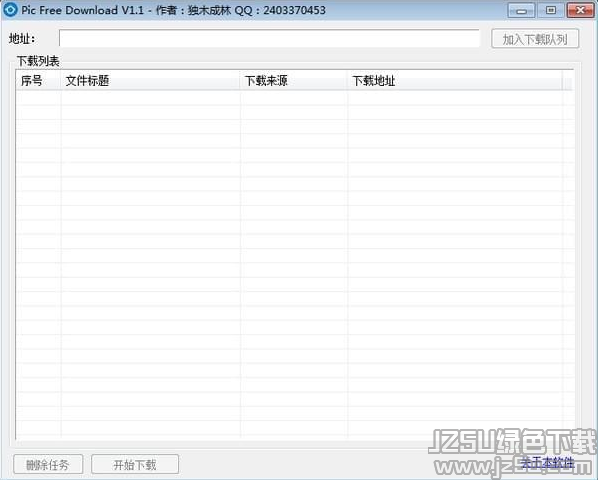Minimize the Pic Free Download window

tap(521, 10)
